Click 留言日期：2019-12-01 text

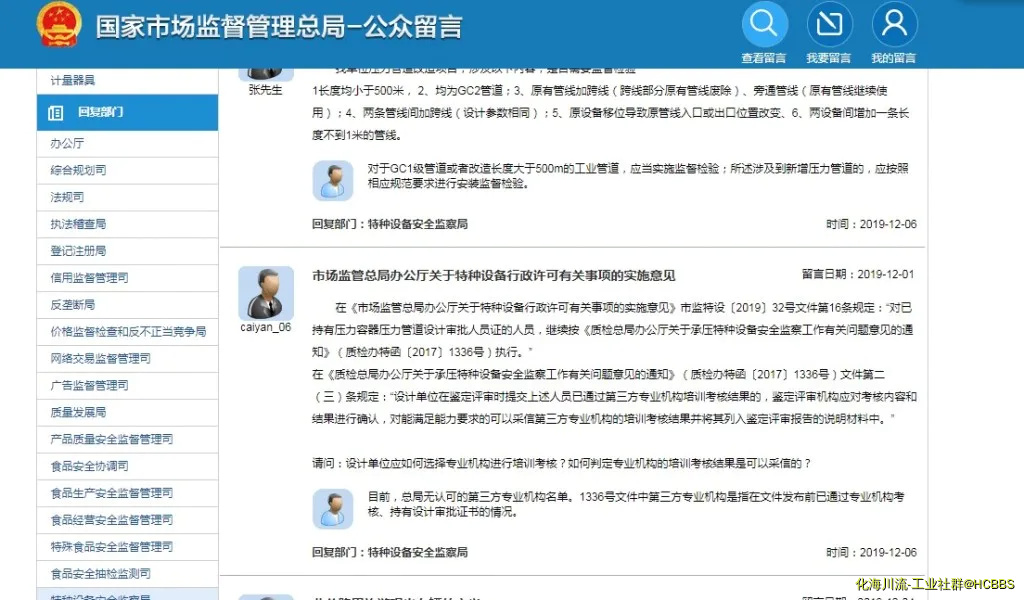858,274
